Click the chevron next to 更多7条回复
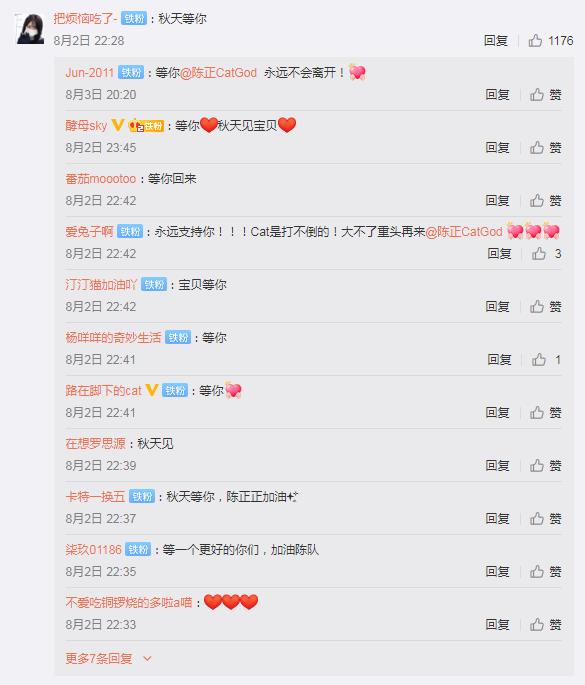This screenshot has width=585, height=685. (147, 658)
